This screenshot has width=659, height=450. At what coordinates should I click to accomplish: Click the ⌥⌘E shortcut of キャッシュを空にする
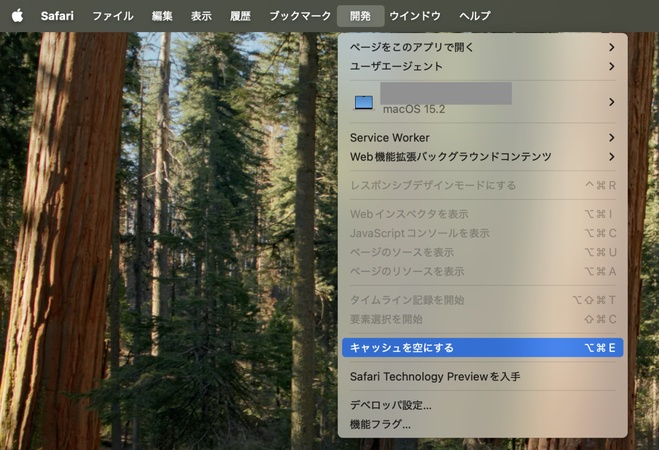coord(600,348)
